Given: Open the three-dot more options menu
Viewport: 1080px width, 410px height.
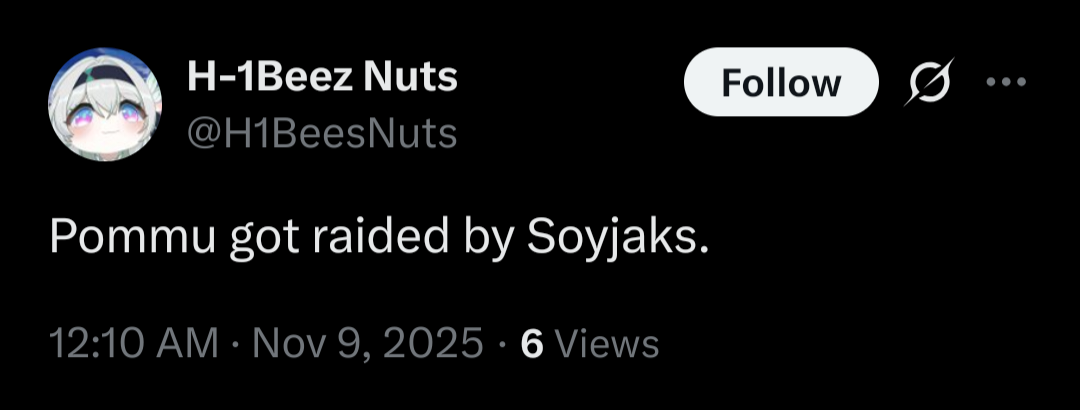Looking at the screenshot, I should coord(1007,82).
